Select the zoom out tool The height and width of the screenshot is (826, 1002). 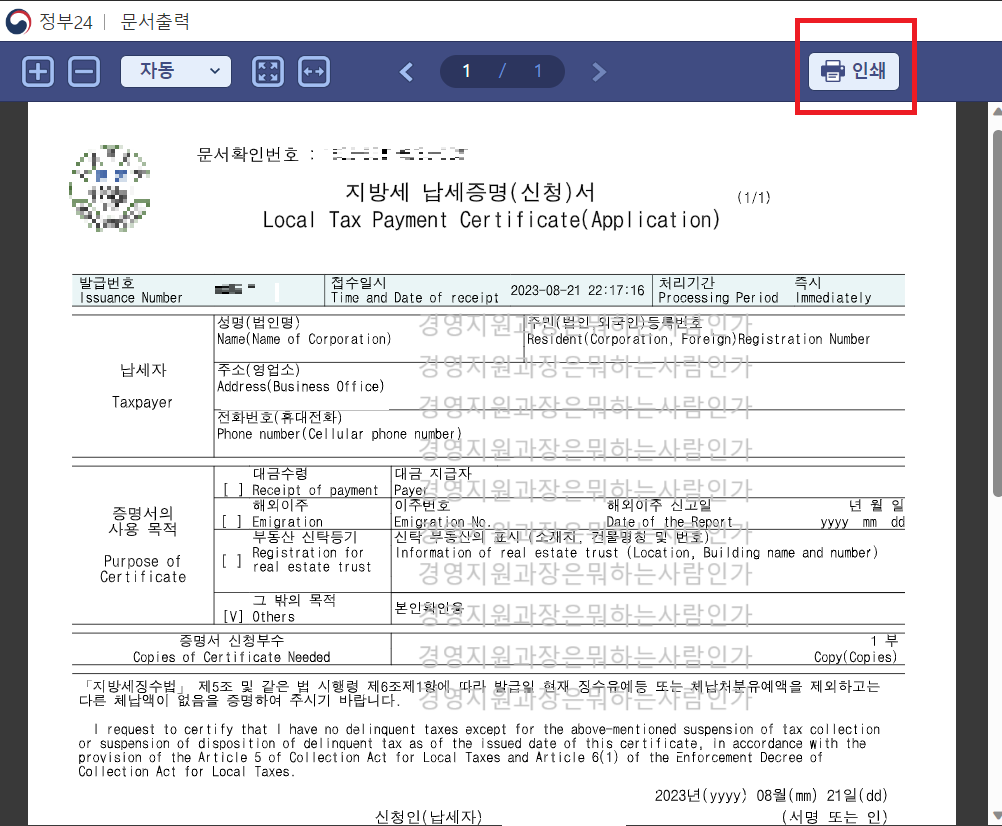[x=84, y=71]
